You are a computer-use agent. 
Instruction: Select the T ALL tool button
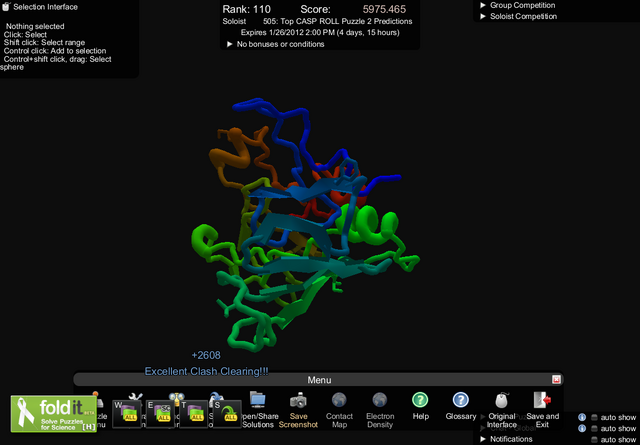point(193,414)
